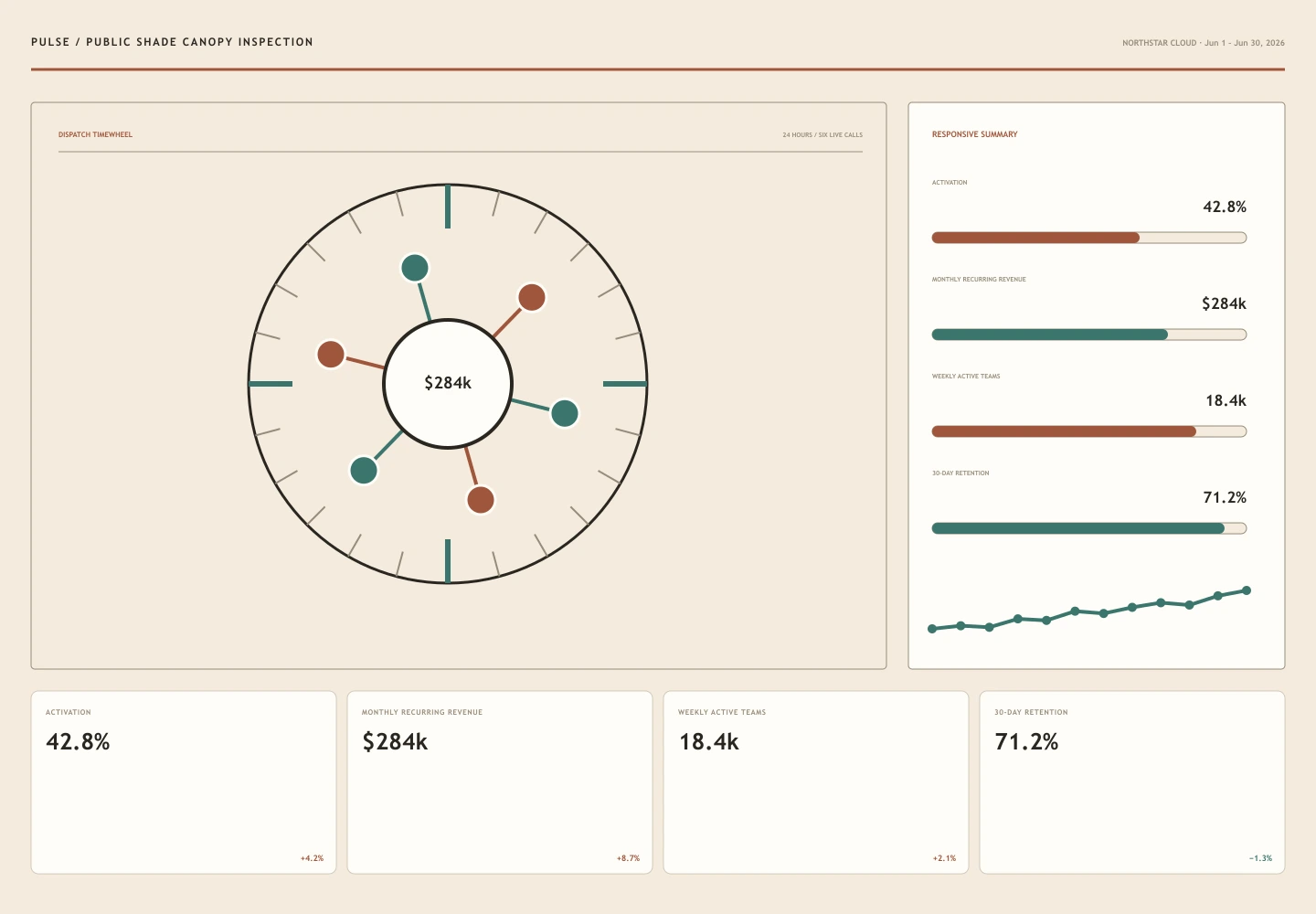Viewport: 1316px width, 914px height.
Task: Click the +8.7% change on the revenue card
Action: click(x=628, y=858)
